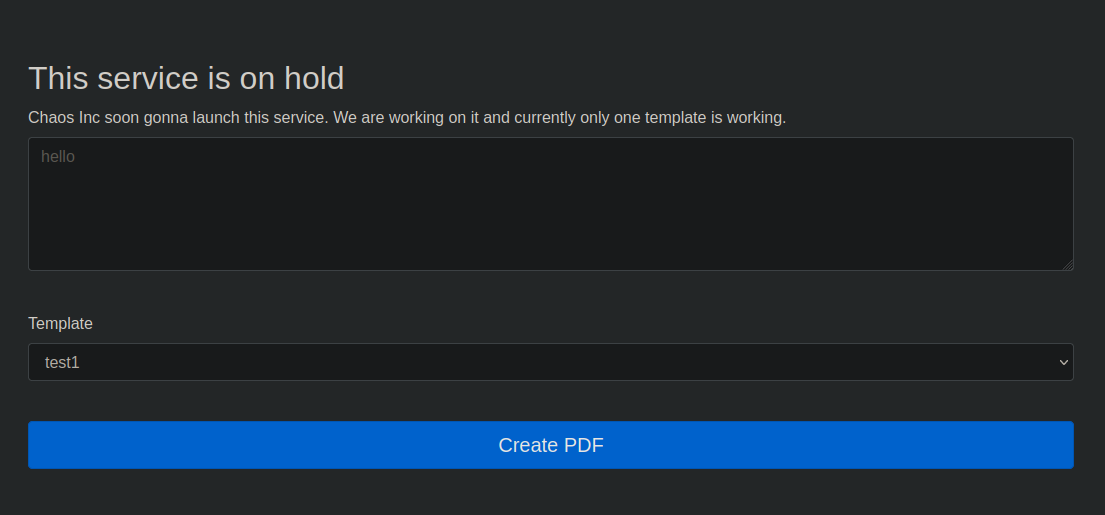
Task: Click the Create PDF button
Action: pos(550,445)
